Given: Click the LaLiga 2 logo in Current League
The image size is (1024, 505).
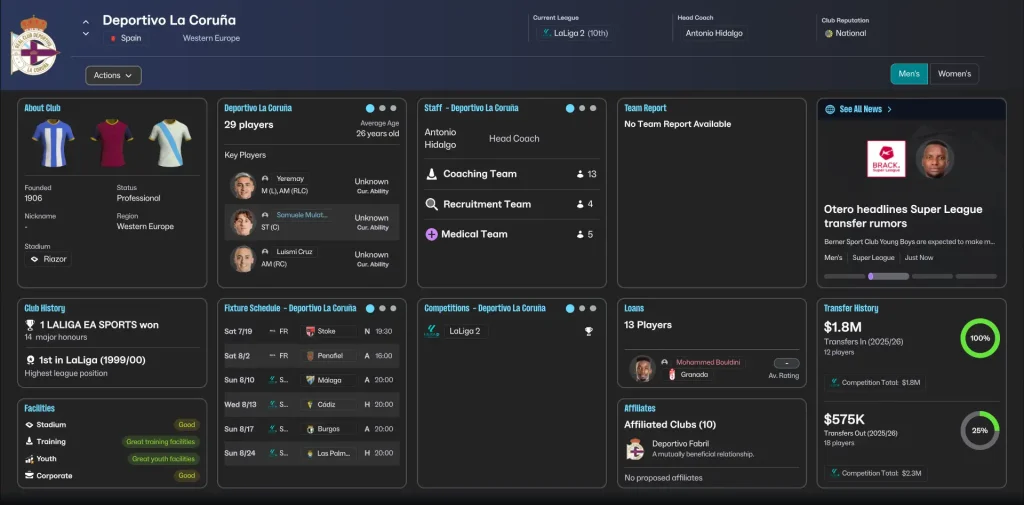Looking at the screenshot, I should click(x=546, y=33).
